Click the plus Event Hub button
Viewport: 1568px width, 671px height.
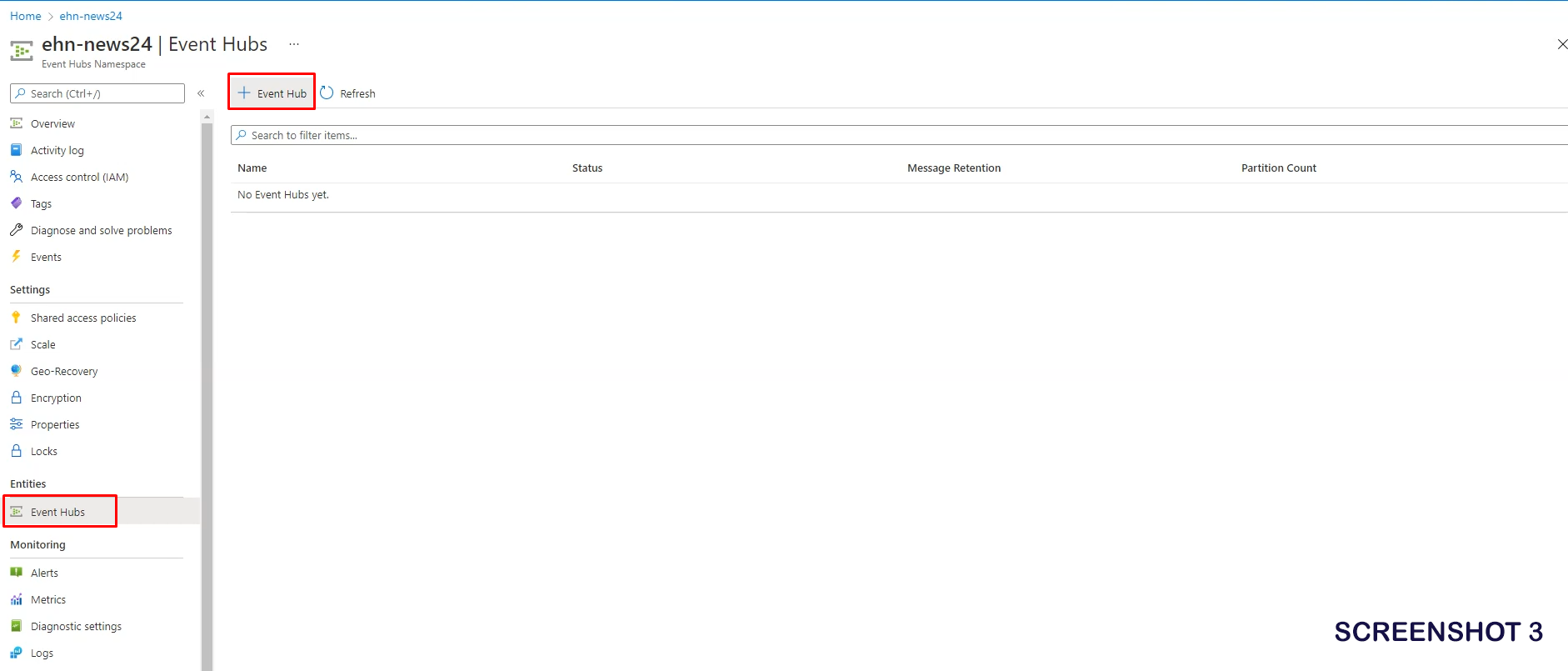coord(272,93)
